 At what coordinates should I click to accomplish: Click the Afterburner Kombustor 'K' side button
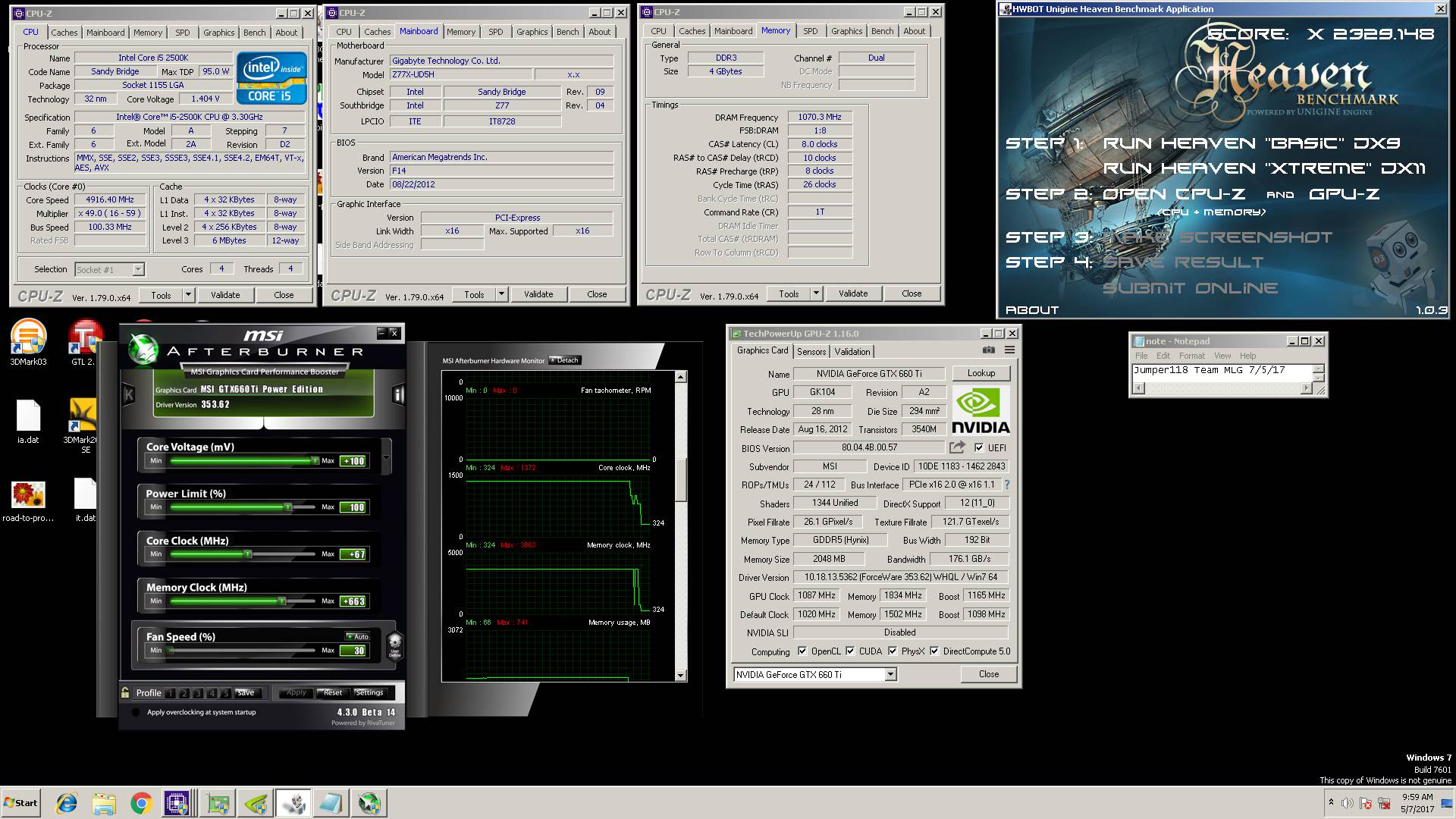[x=128, y=394]
